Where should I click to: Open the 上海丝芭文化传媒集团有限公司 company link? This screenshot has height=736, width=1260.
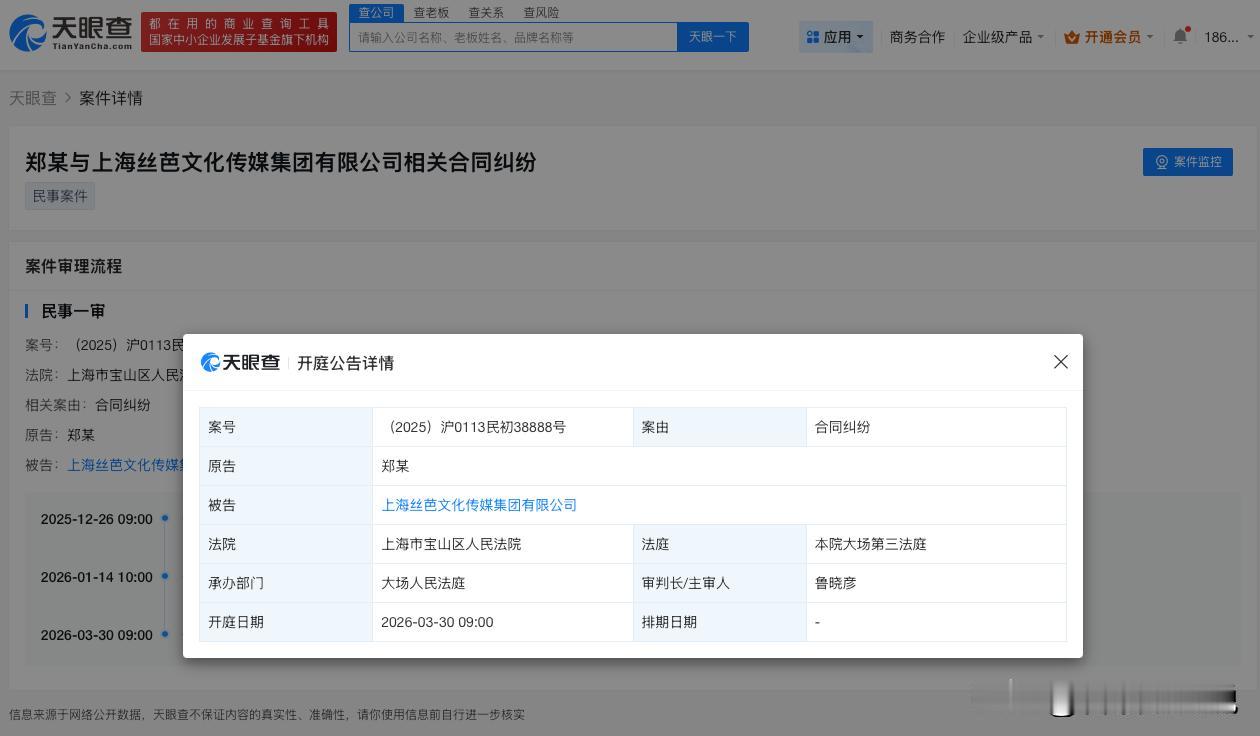click(479, 505)
